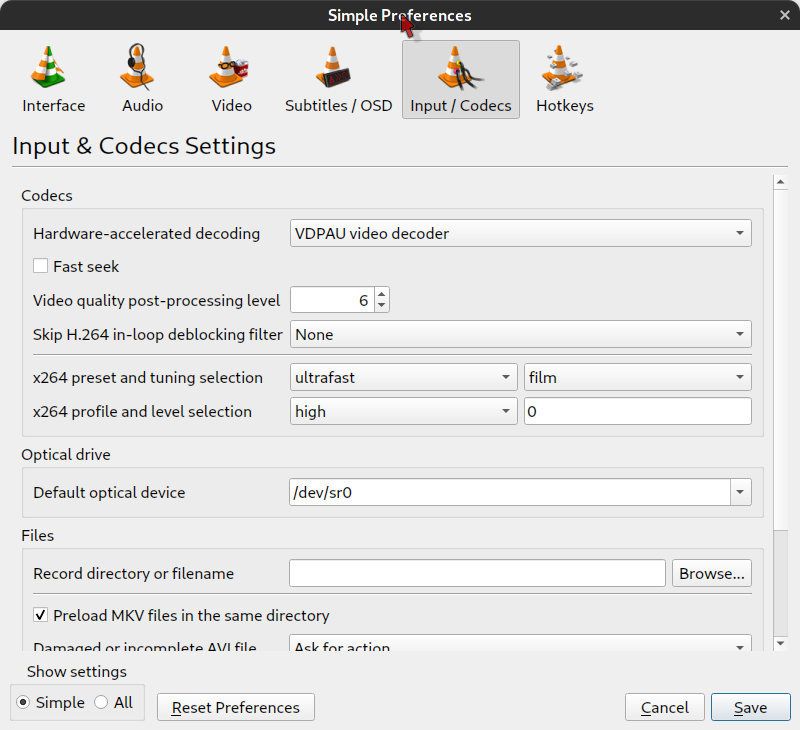Click the Input & Codecs Settings heading
Screen dimensions: 800x730
[x=144, y=146]
